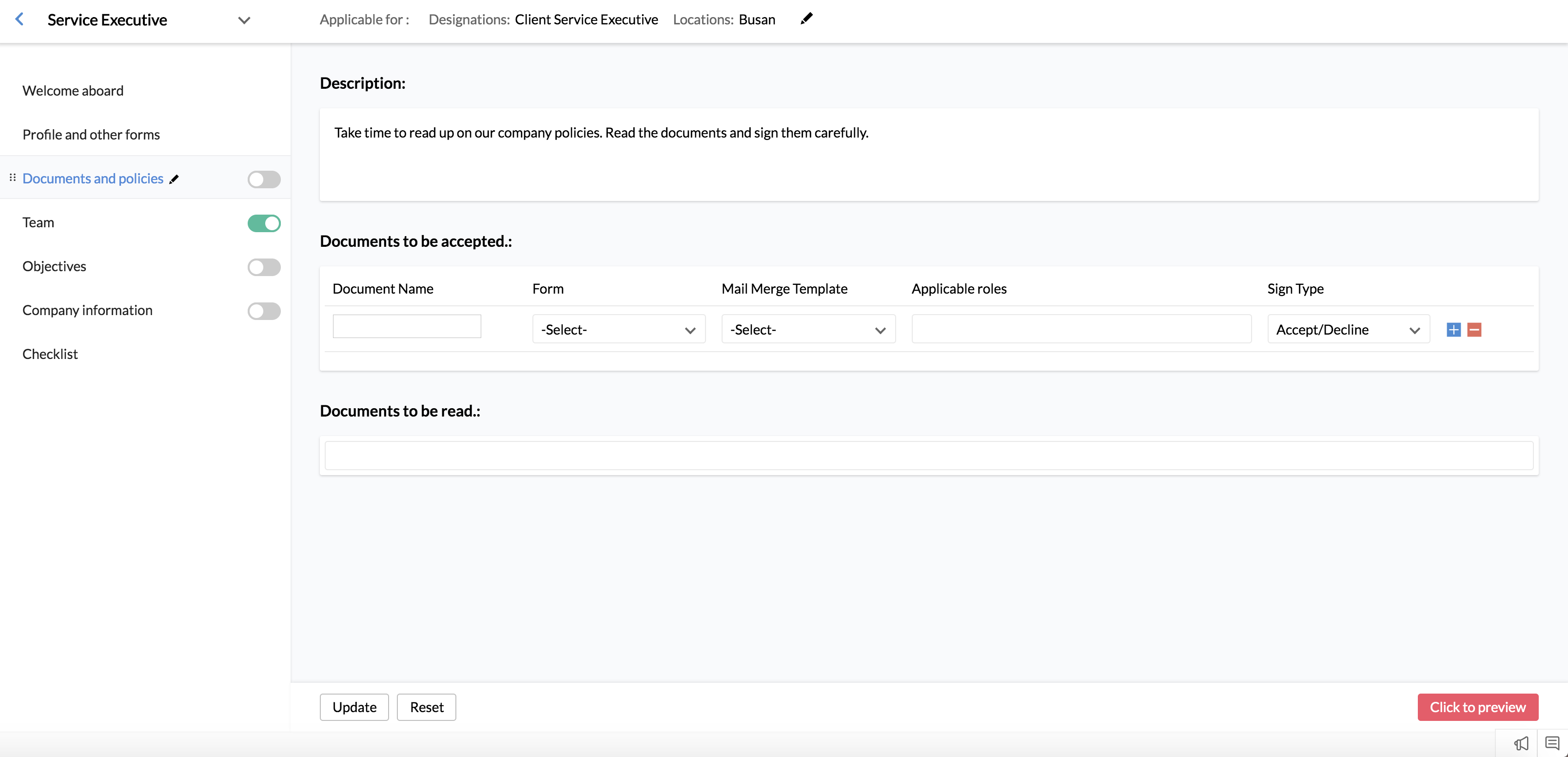Edit applicable designations and locations pencil

click(x=806, y=19)
